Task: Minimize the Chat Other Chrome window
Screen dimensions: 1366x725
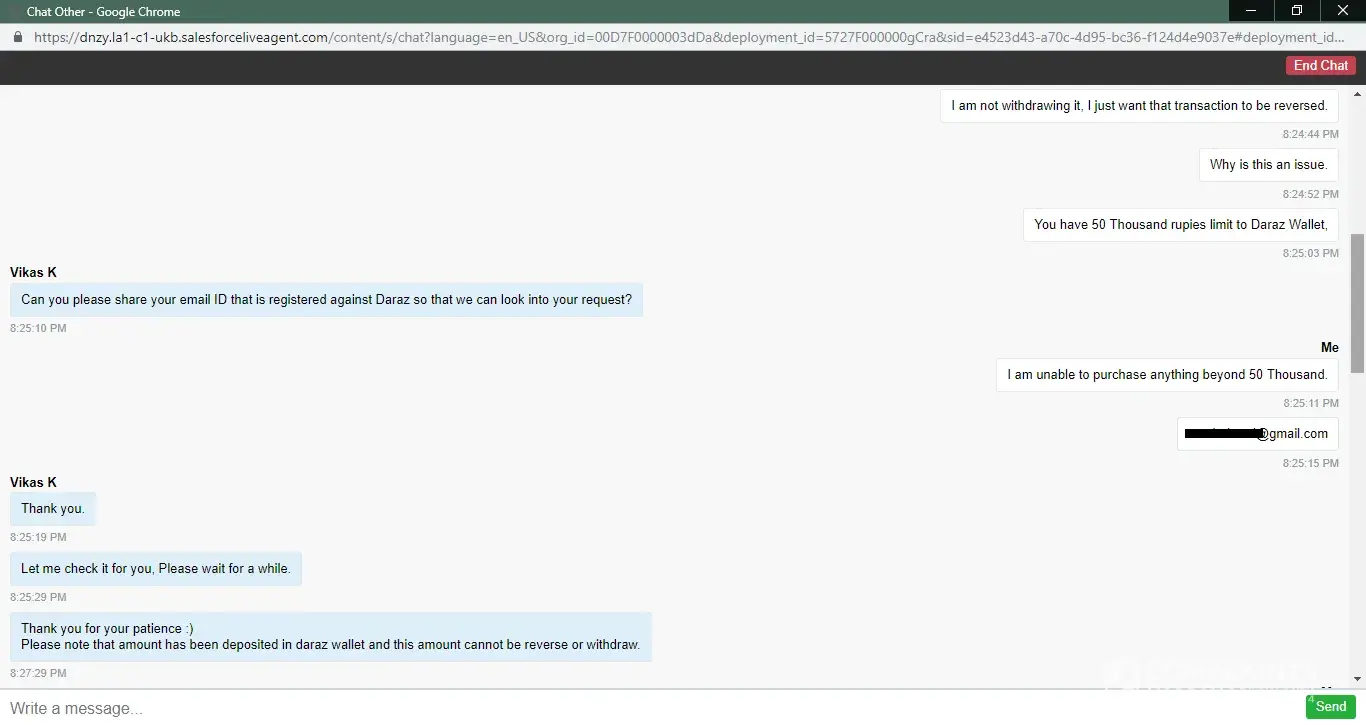Action: pos(1251,11)
